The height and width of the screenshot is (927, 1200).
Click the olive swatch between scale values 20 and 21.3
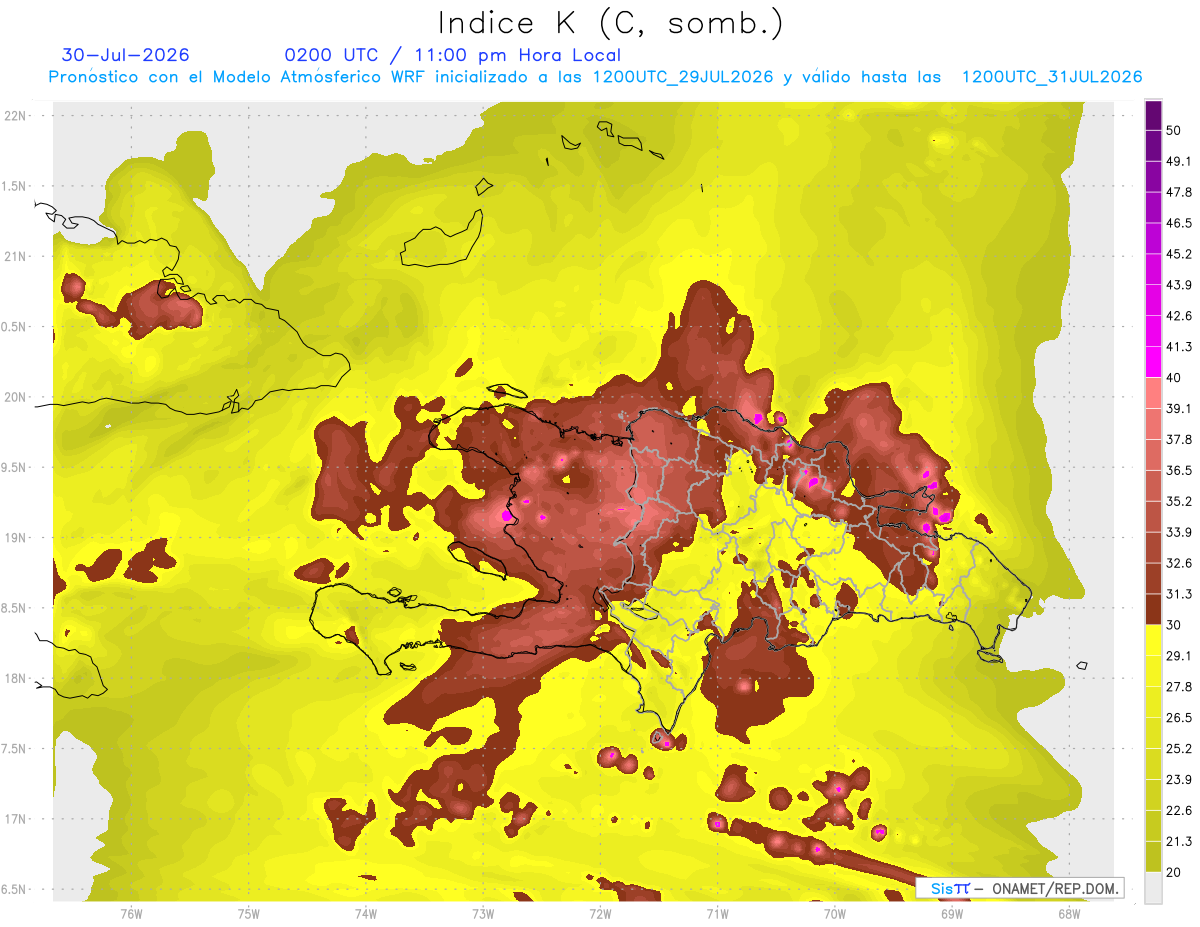click(1153, 857)
